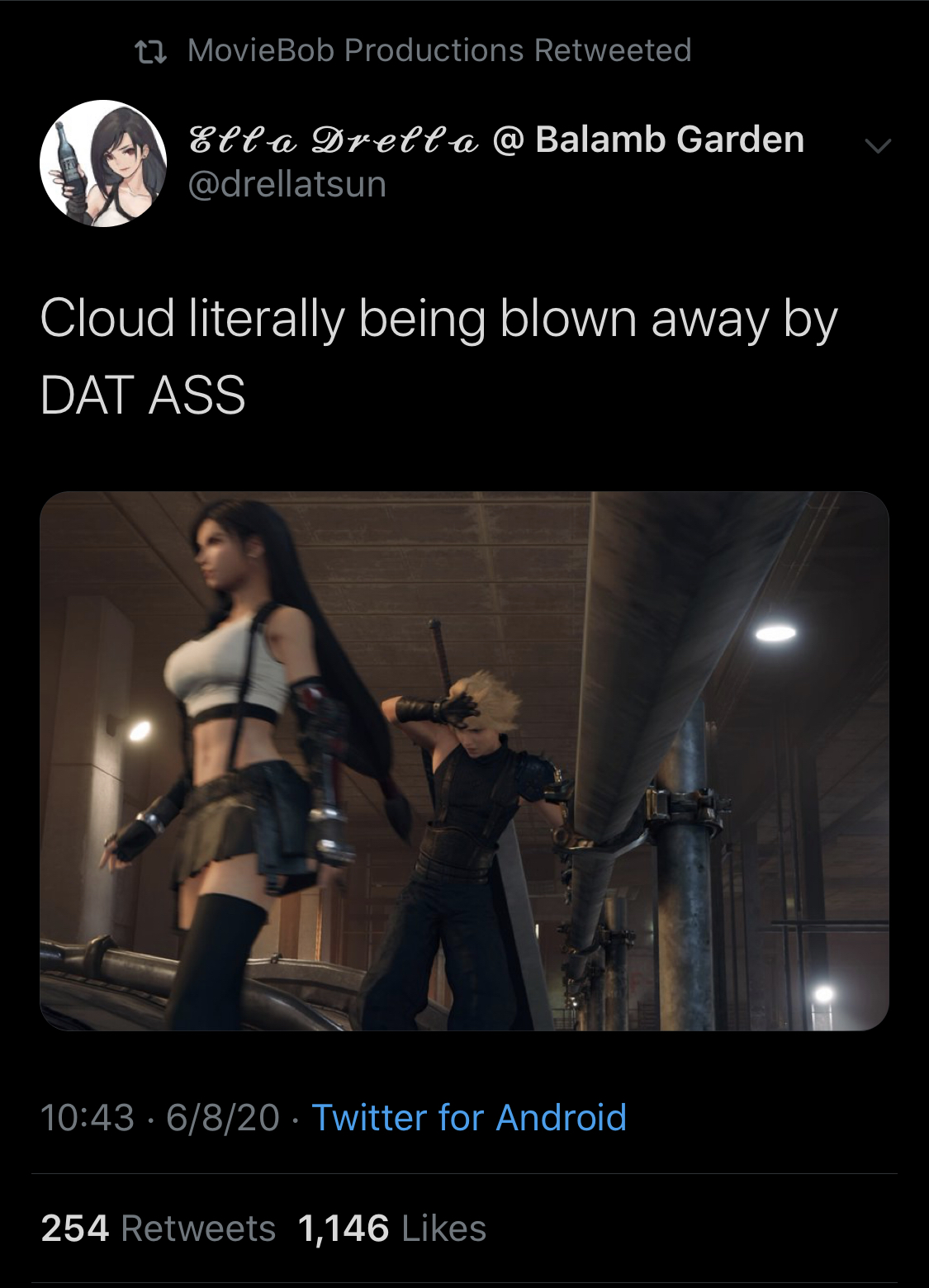
Task: Click the cursive Ella Drella display name
Action: [x=334, y=140]
